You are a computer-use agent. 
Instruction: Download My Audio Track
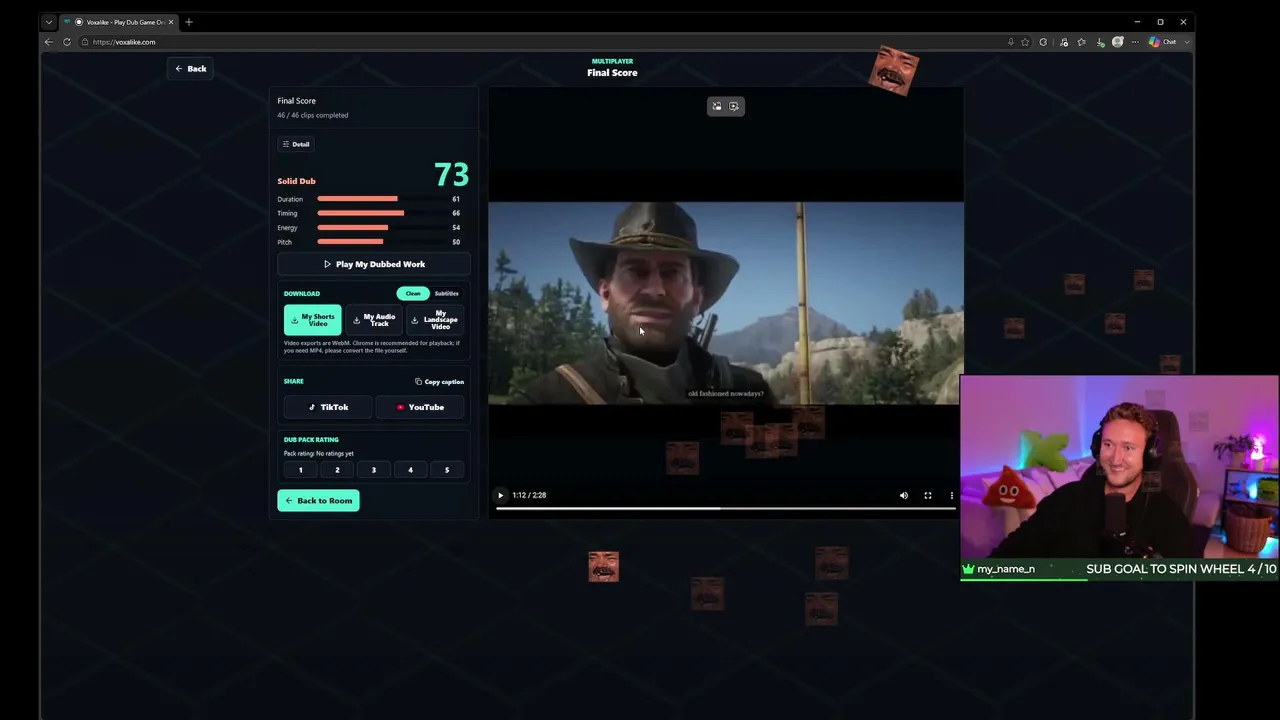pos(374,320)
